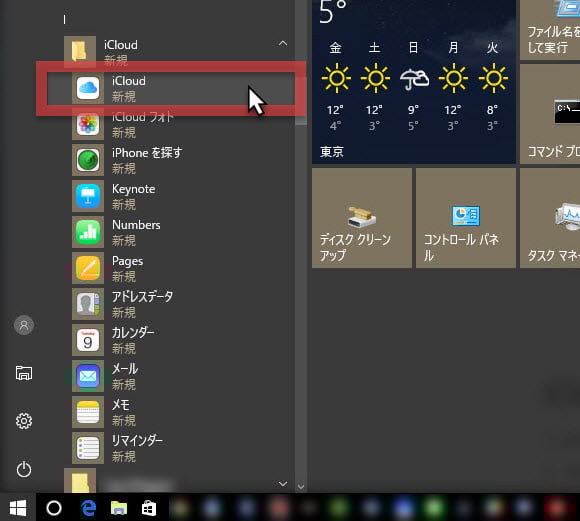Select the Keynote label text
Screen dimensions: 580x521
[134, 189]
